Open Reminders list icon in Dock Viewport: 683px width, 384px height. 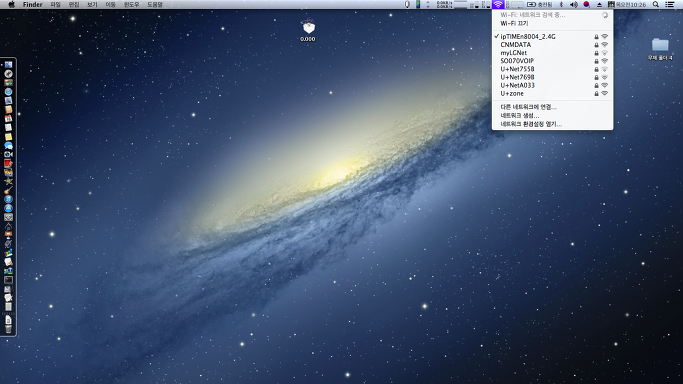click(8, 128)
